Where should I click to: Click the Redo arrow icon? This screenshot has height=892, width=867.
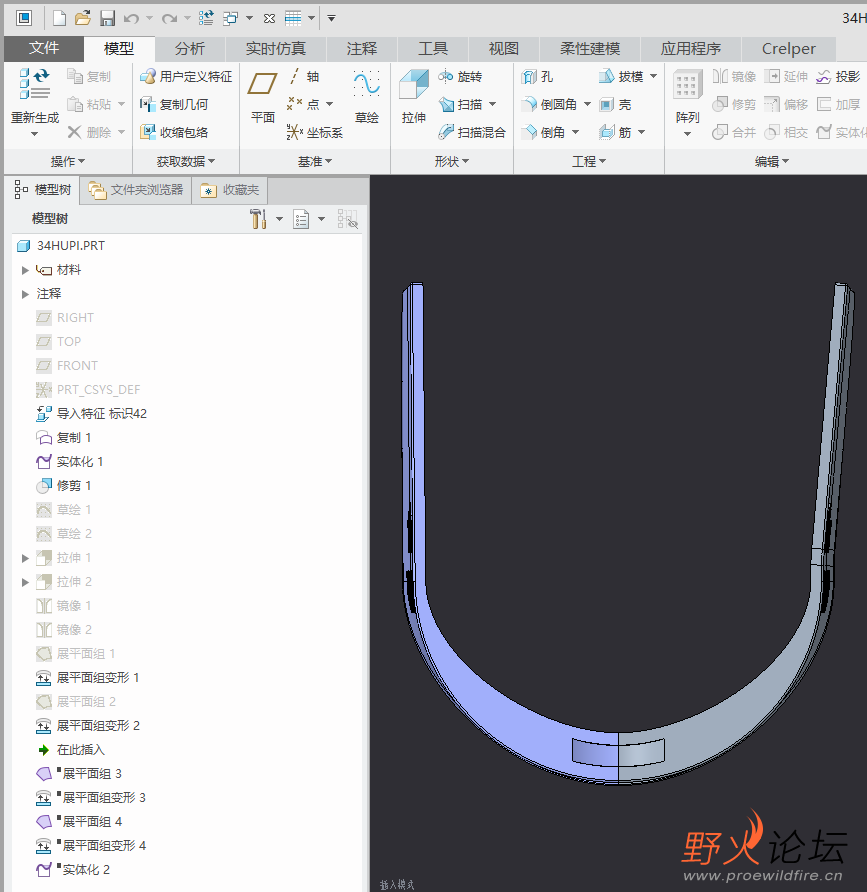coord(169,19)
